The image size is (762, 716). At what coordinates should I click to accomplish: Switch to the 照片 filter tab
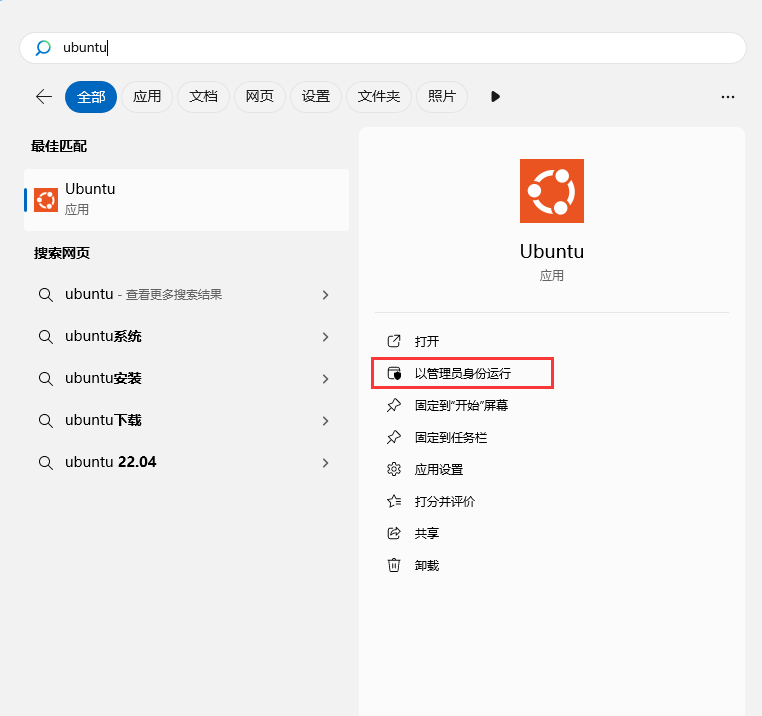point(442,97)
